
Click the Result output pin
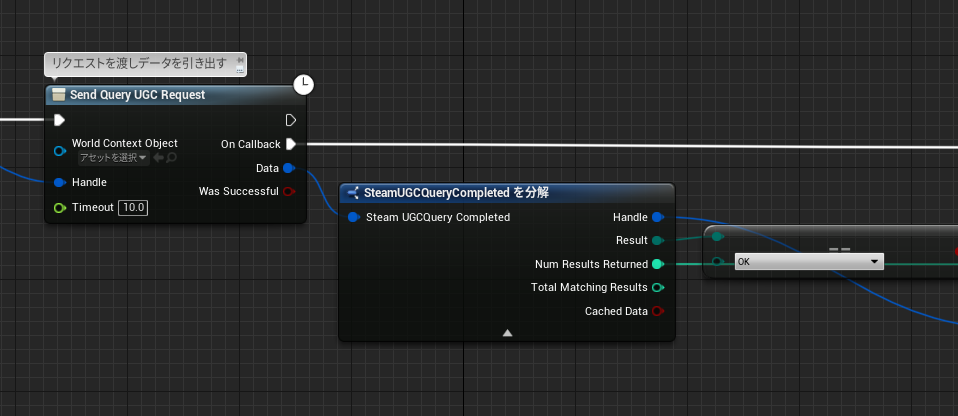pyautogui.click(x=658, y=241)
